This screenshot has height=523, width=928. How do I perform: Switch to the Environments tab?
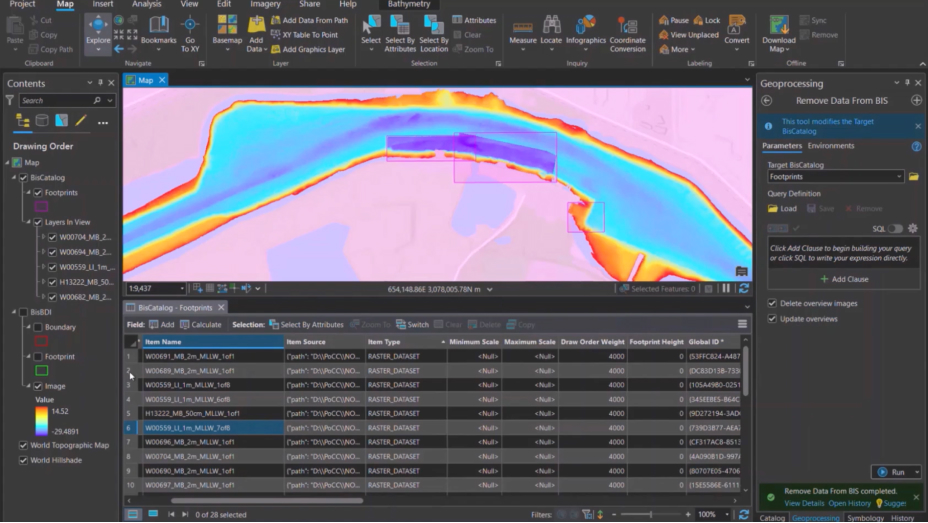click(x=831, y=146)
